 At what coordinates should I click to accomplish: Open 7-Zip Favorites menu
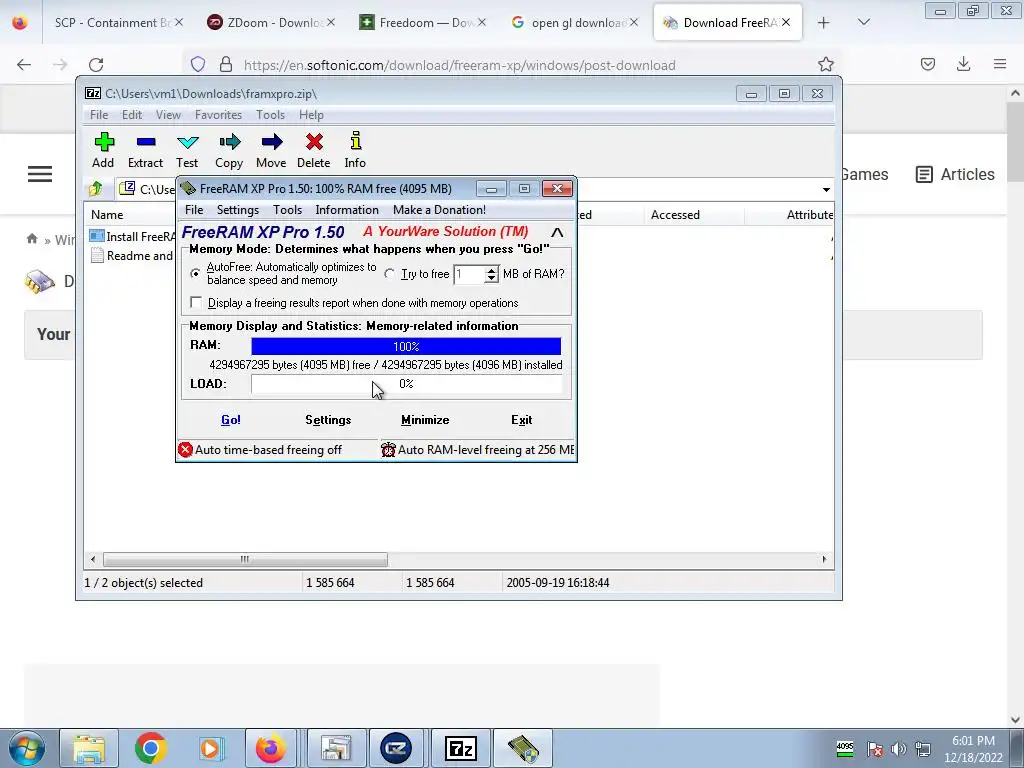click(x=218, y=115)
